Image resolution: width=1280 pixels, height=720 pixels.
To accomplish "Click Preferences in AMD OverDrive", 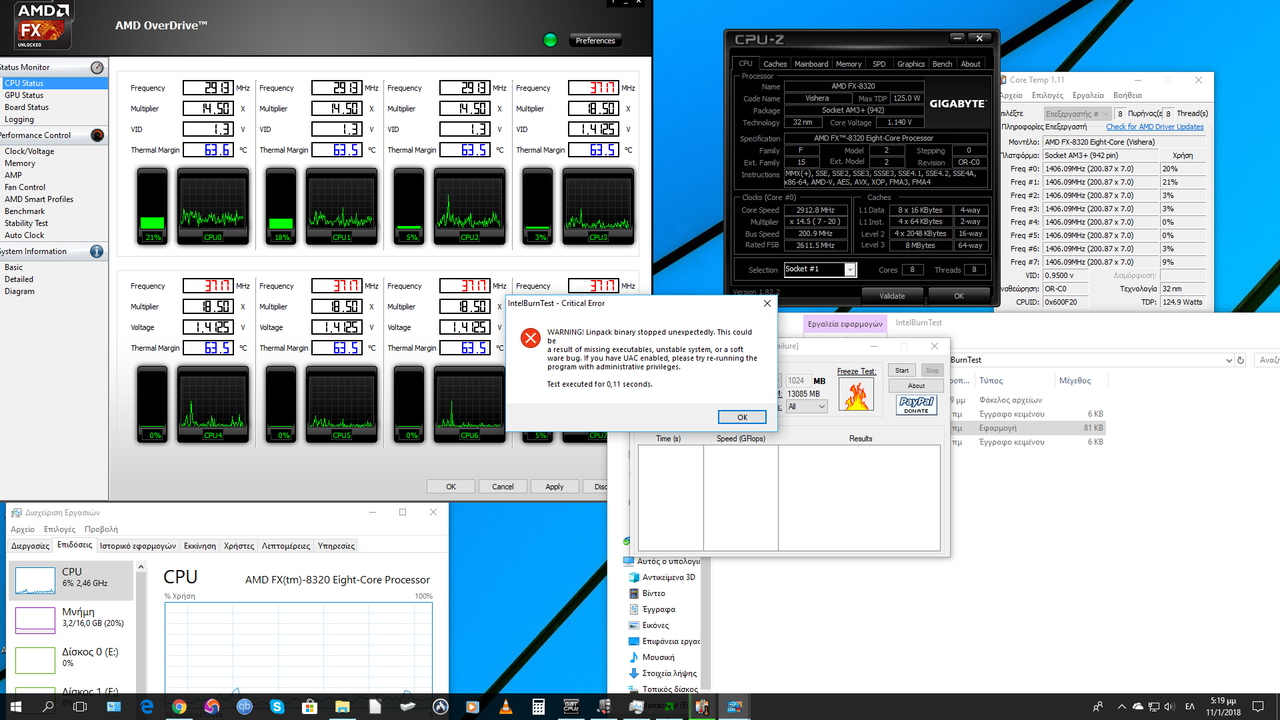I will [x=596, y=41].
